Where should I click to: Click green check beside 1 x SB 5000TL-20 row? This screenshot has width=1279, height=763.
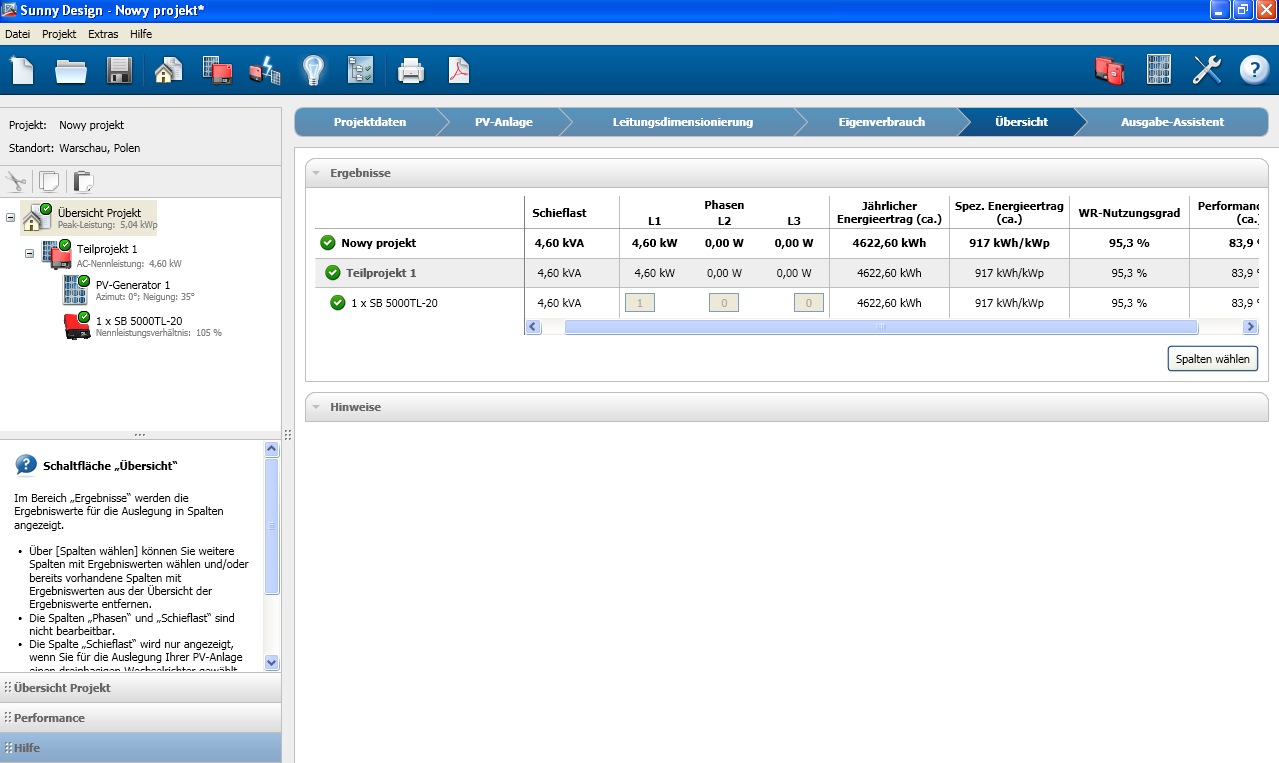tap(337, 302)
